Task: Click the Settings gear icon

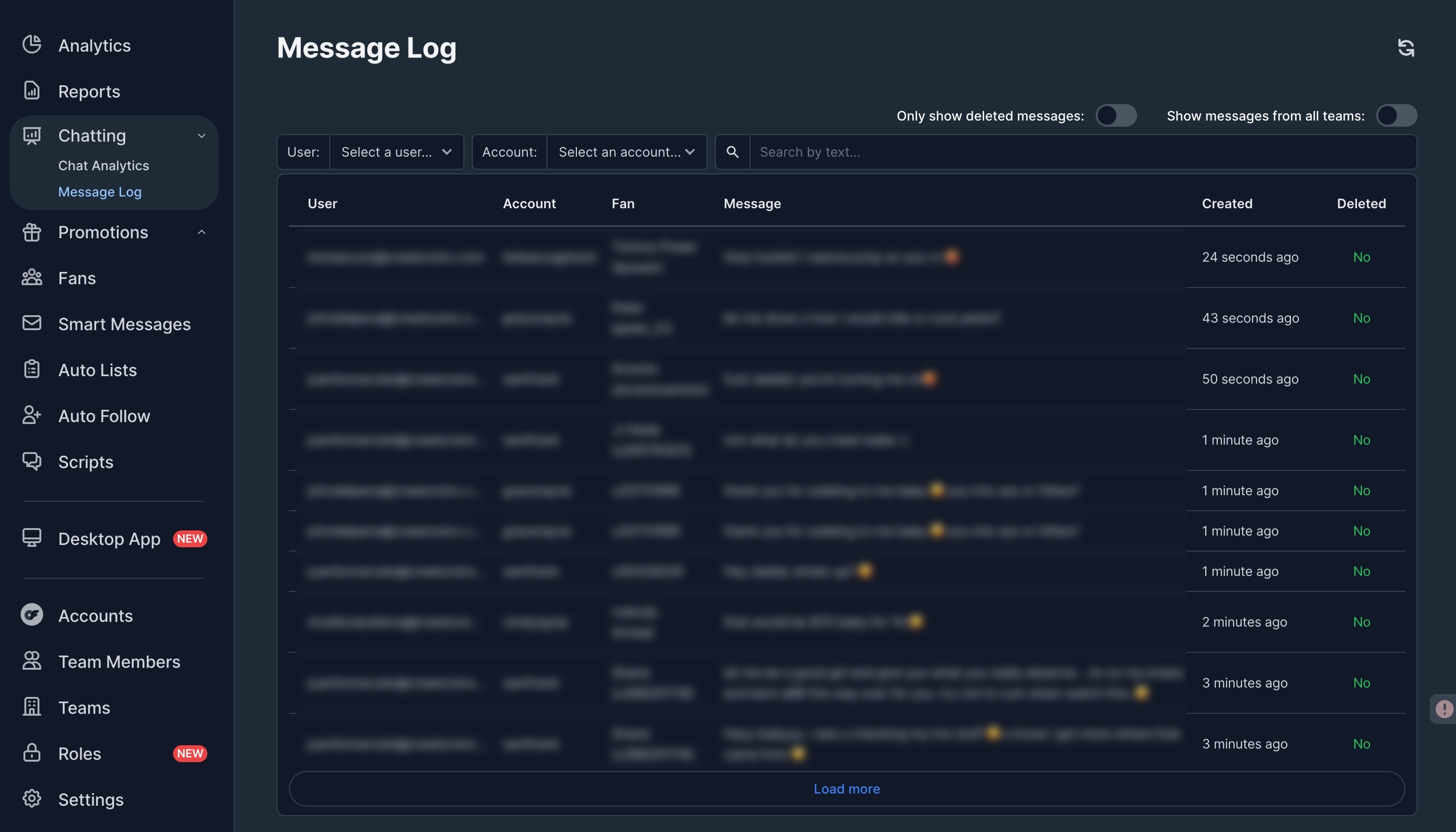Action: coord(32,799)
